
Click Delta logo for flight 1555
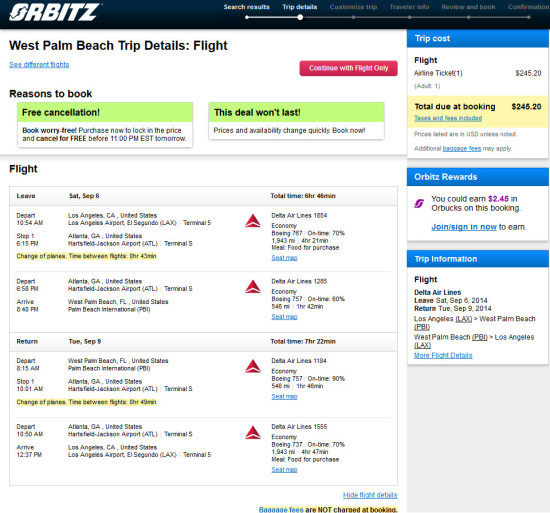coord(253,432)
